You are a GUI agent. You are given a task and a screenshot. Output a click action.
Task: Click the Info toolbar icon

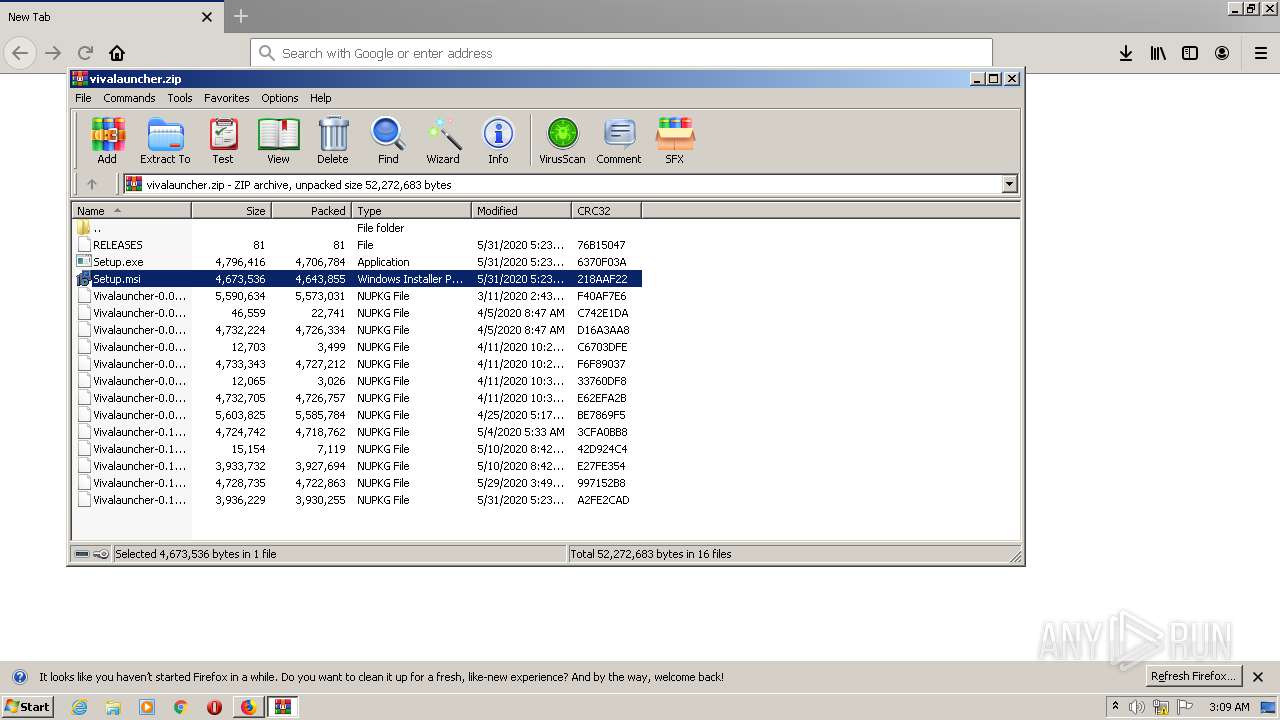(x=498, y=140)
